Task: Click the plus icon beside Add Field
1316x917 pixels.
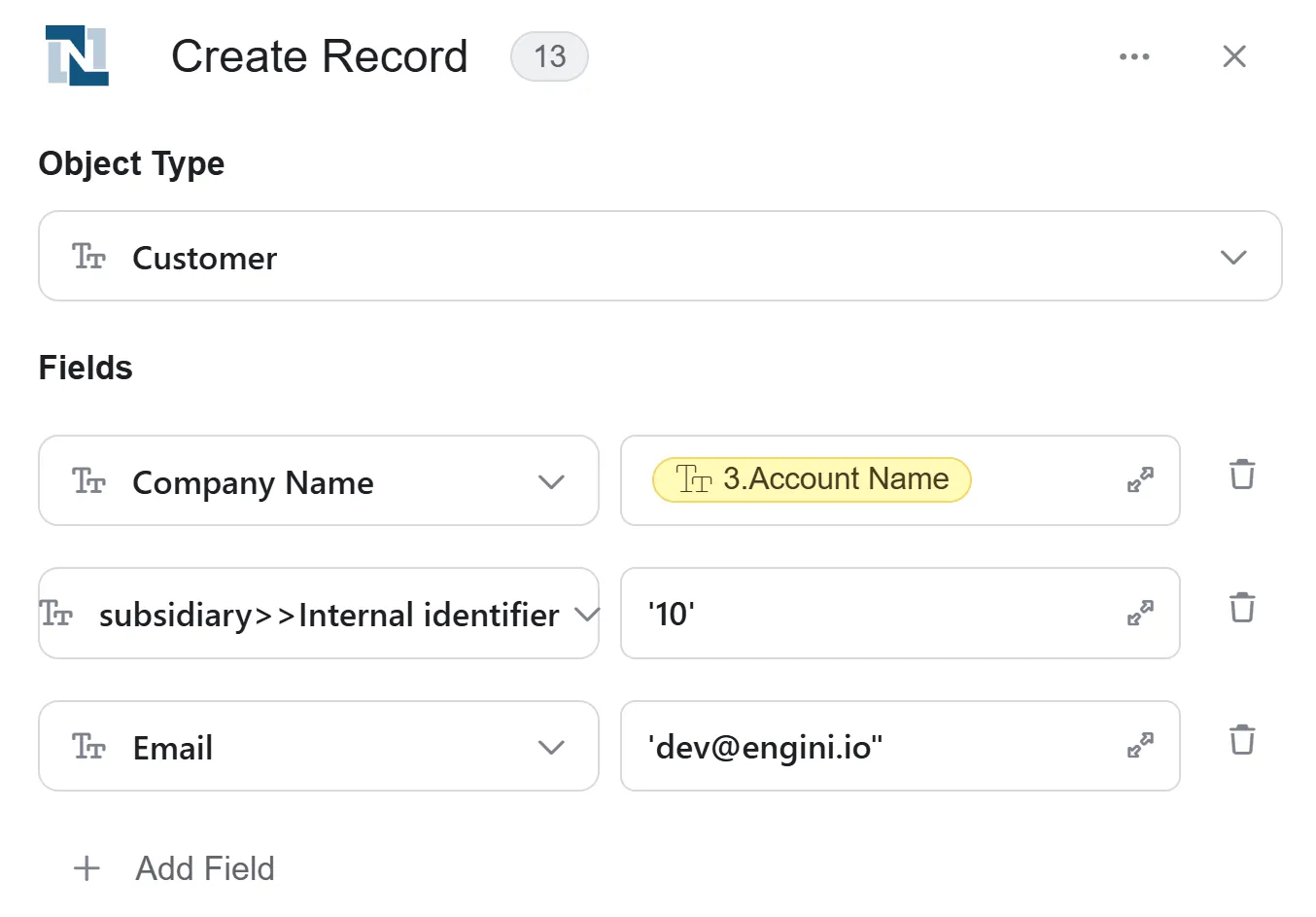Action: (x=87, y=868)
